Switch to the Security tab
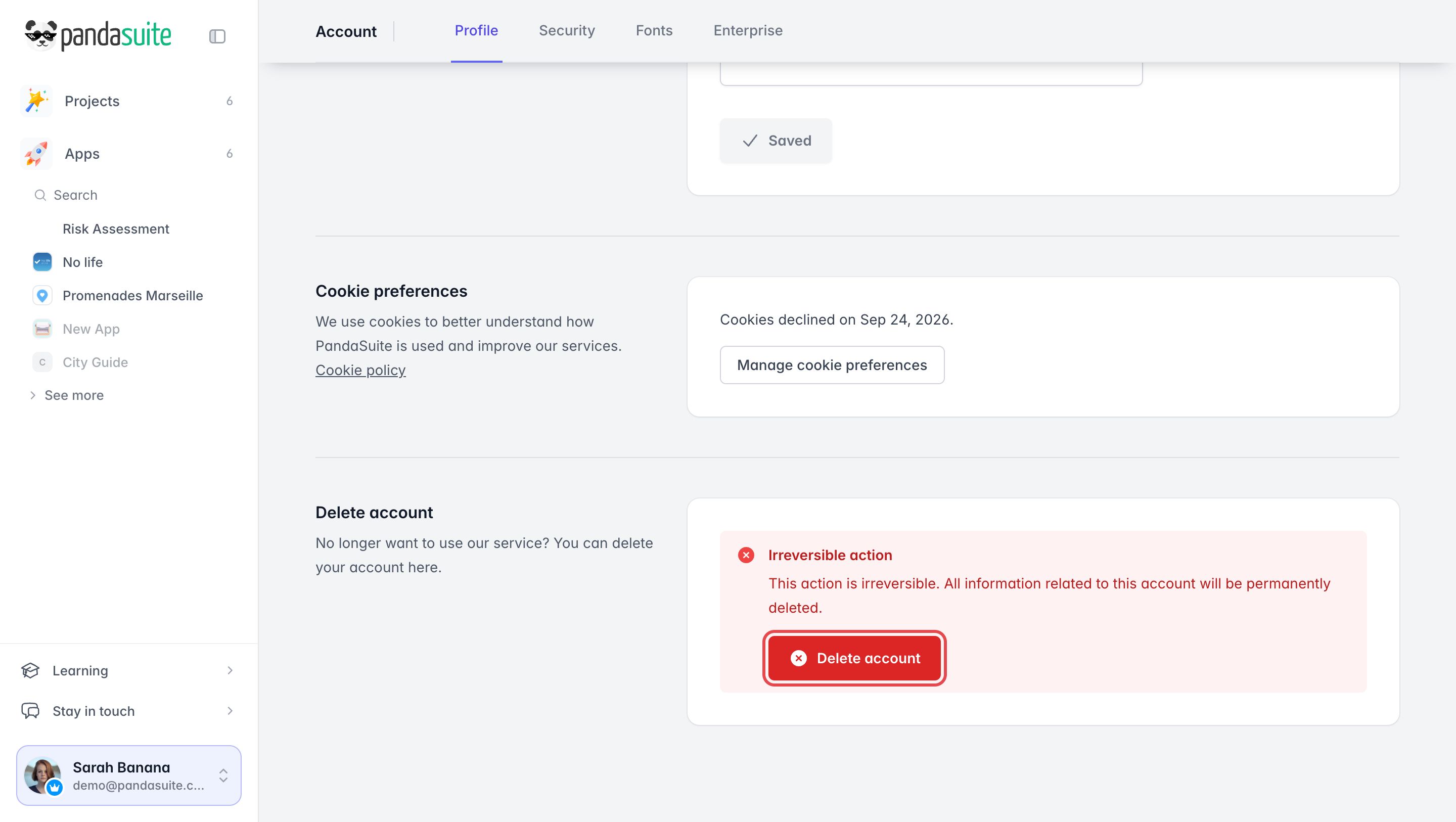 coord(567,30)
